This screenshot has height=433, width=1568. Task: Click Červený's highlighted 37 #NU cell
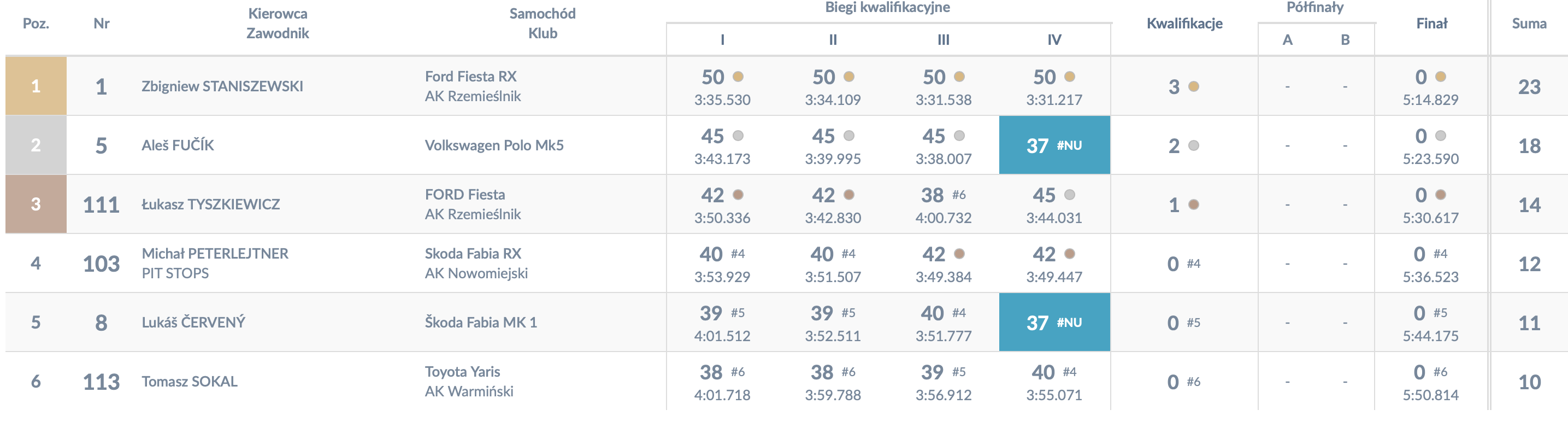[1054, 322]
